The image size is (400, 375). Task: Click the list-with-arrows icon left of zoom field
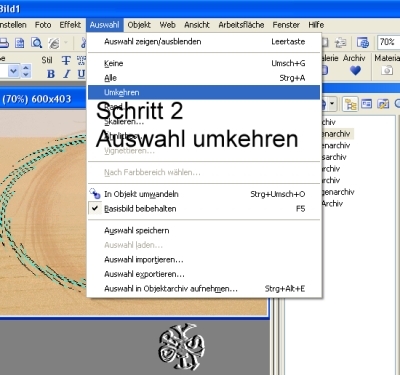coord(340,43)
